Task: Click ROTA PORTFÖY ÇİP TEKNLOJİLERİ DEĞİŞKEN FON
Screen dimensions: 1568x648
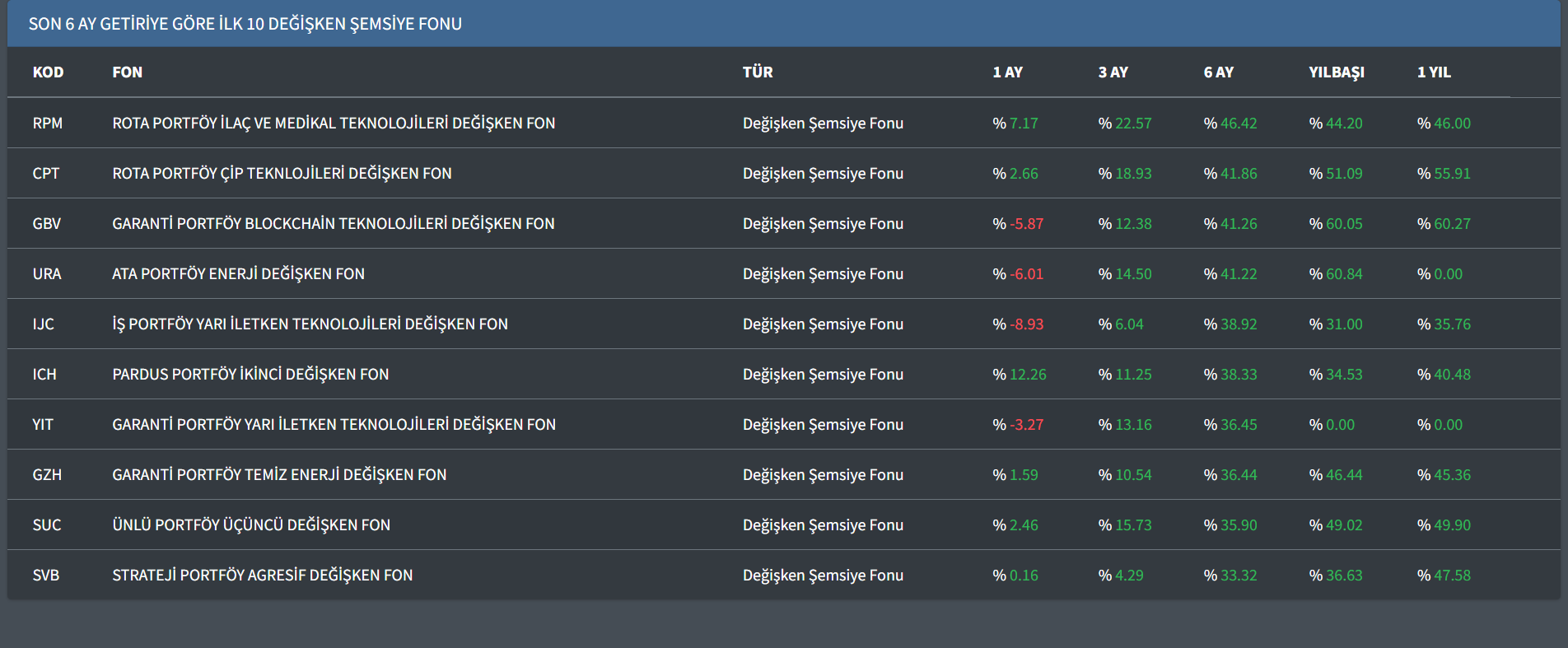Action: (282, 173)
